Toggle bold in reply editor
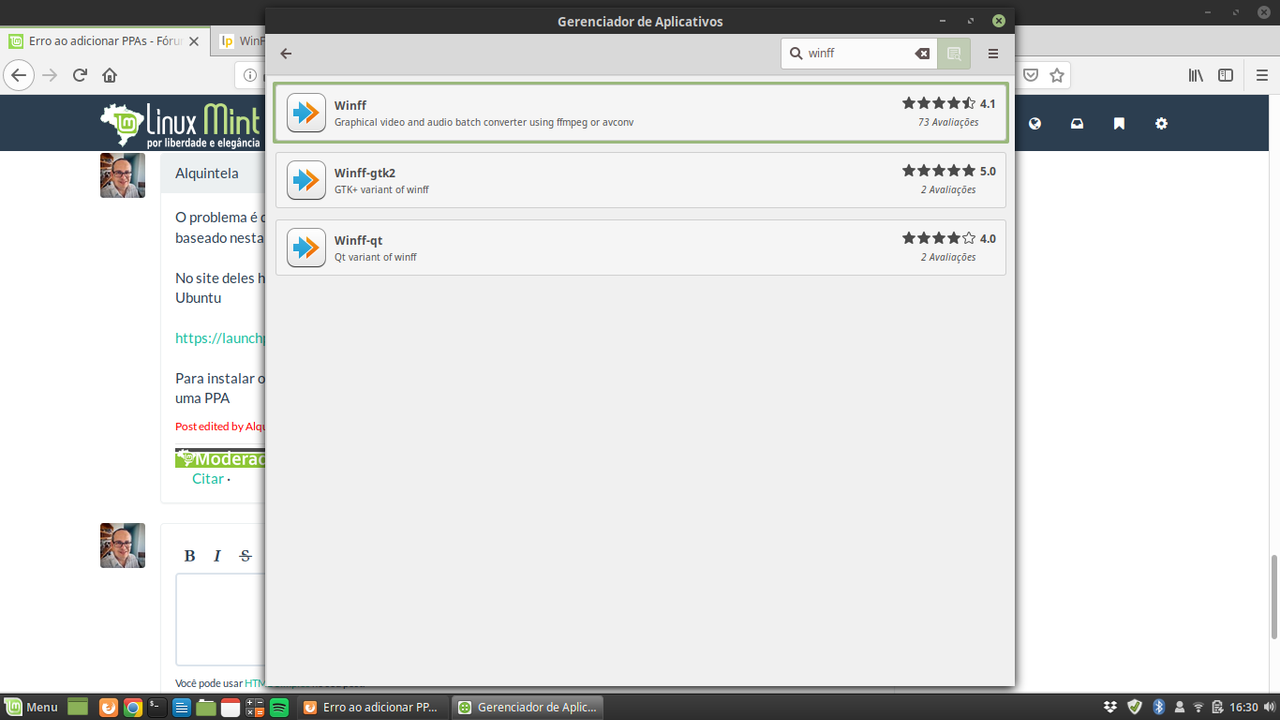 click(x=190, y=556)
